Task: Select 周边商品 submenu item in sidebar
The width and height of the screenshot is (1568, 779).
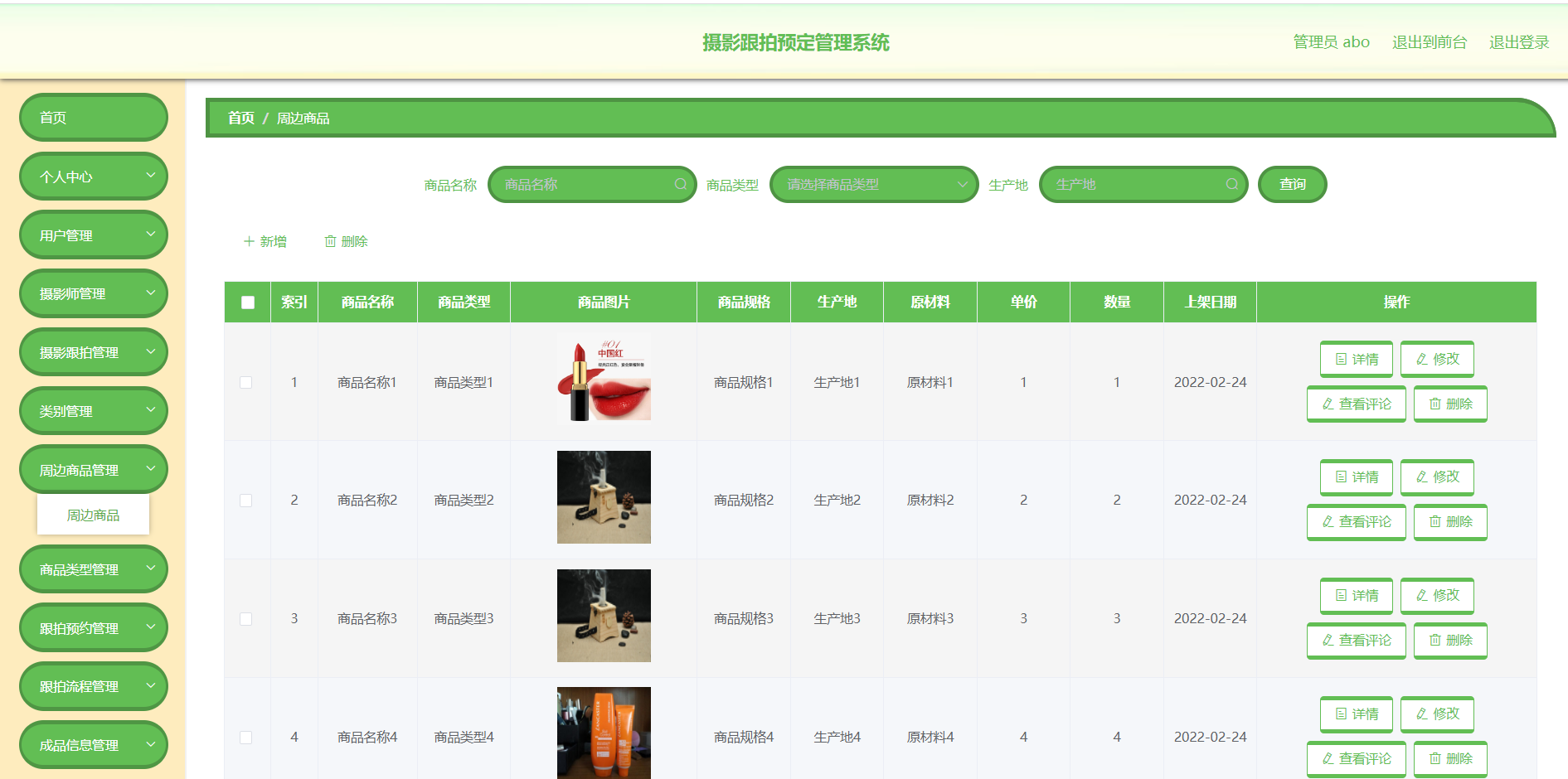Action: 93,515
